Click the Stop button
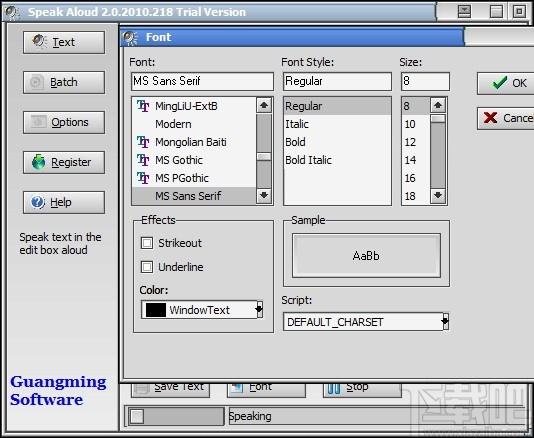Viewport: 534px width, 438px height. pyautogui.click(x=362, y=389)
